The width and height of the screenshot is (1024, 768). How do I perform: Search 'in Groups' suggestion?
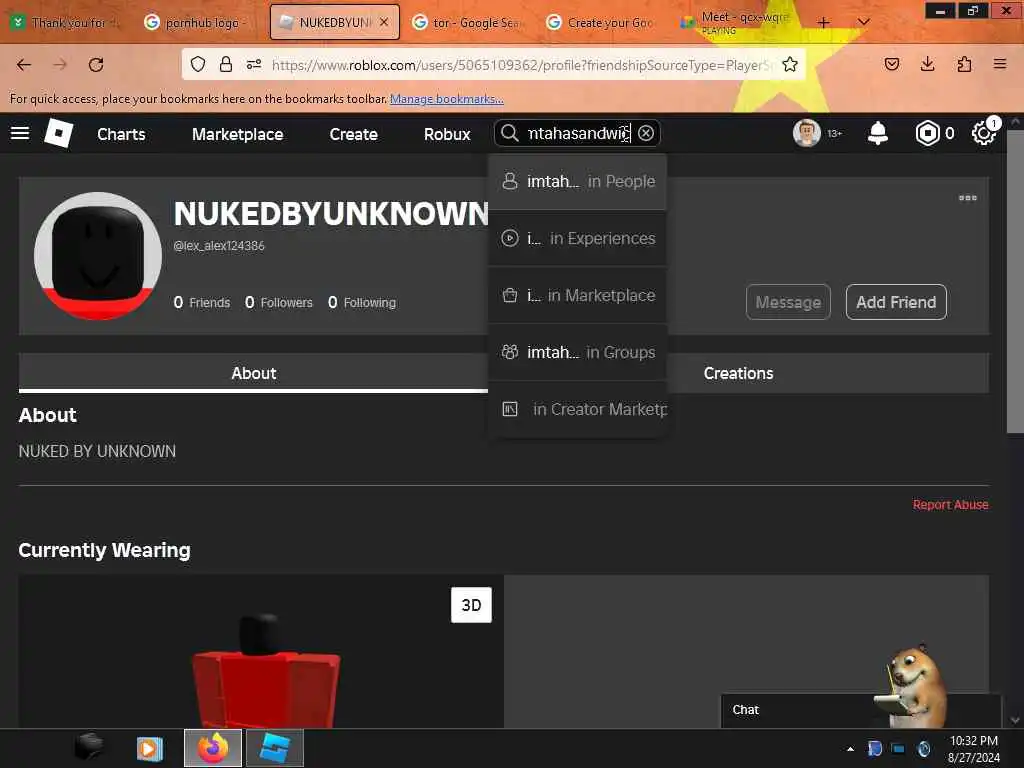point(577,352)
